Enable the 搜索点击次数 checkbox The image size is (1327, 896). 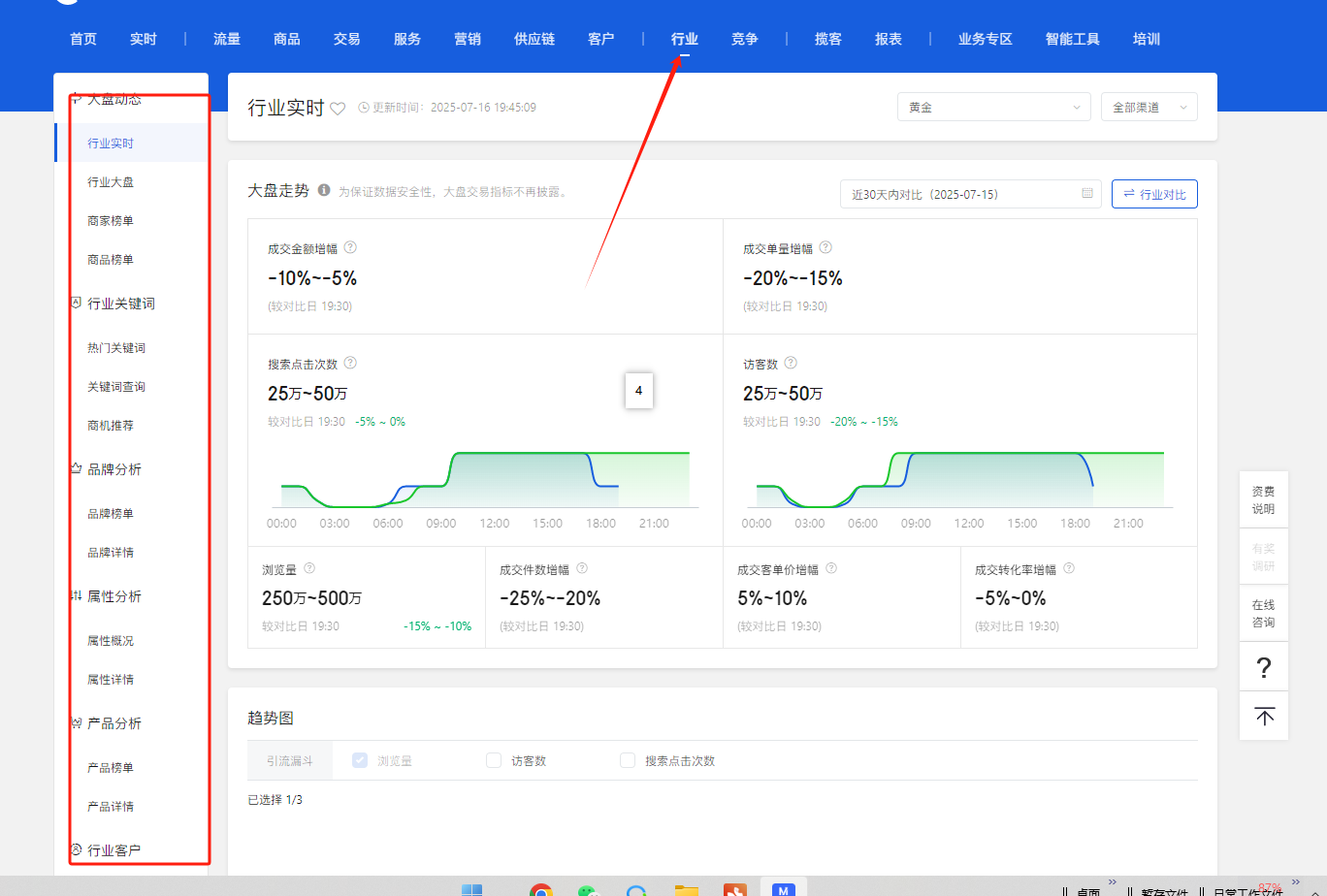pyautogui.click(x=628, y=760)
